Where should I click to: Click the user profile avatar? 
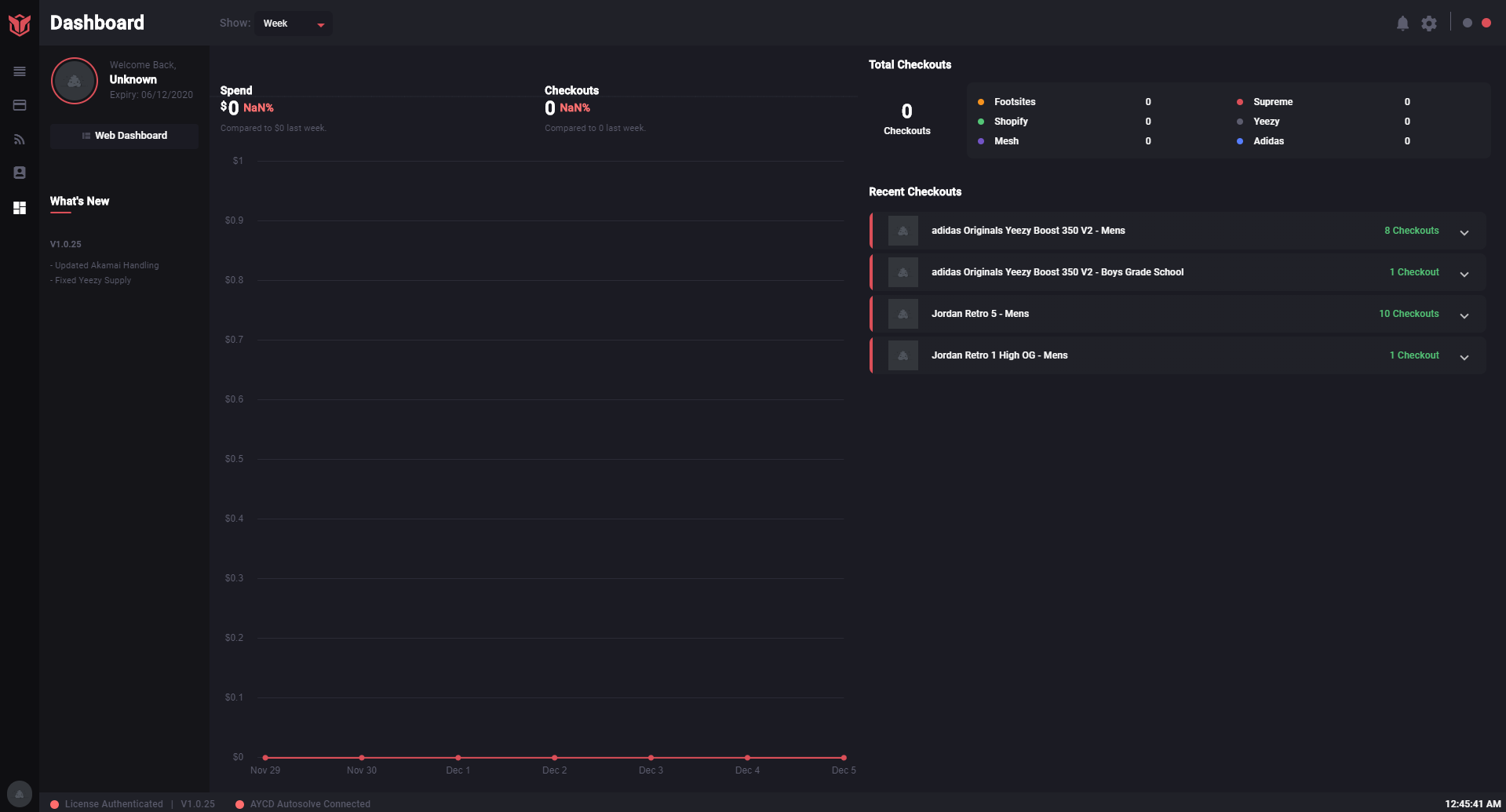[75, 81]
